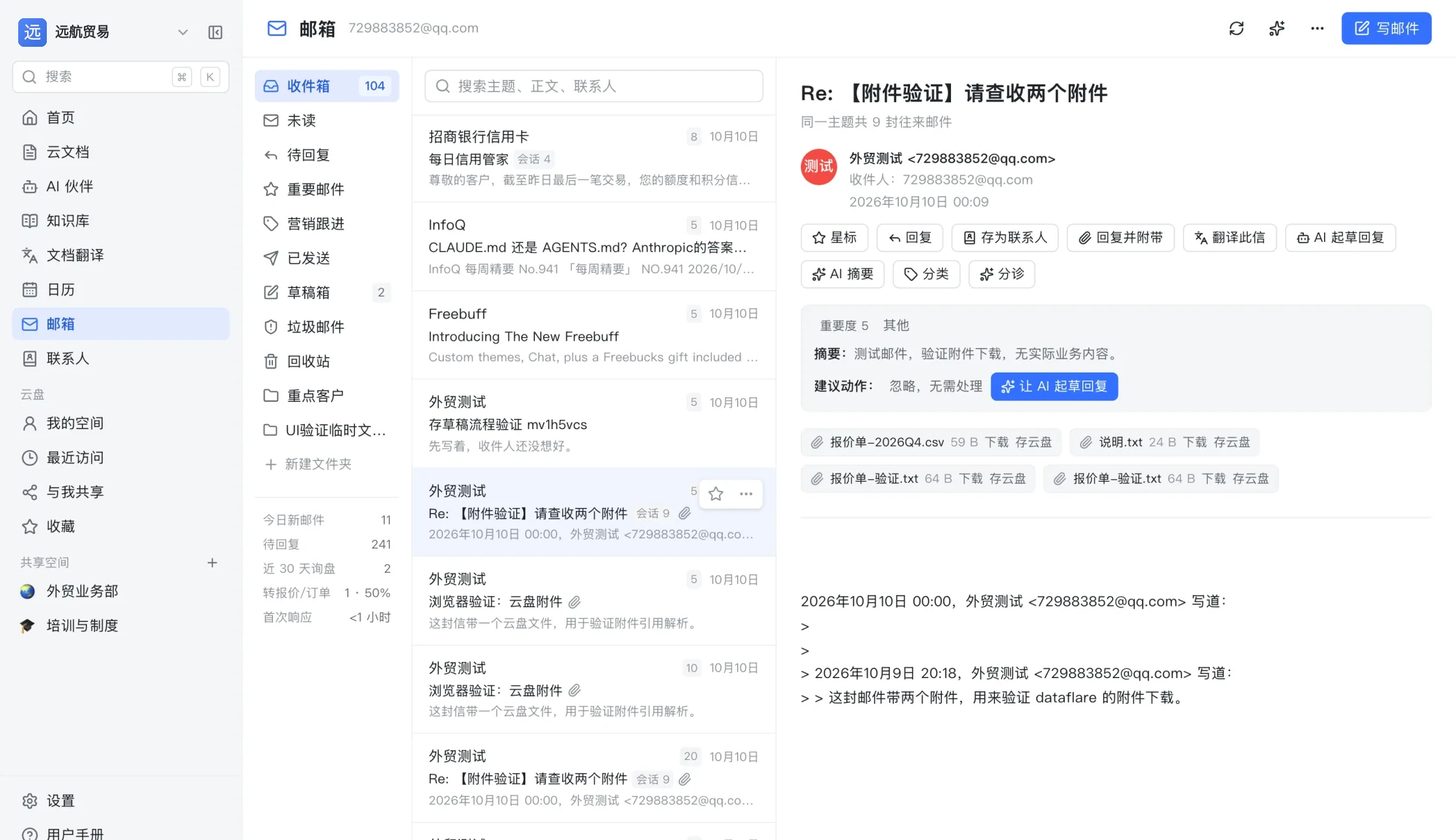This screenshot has height=840, width=1456.
Task: Select the 营销跟进 folder
Action: pos(326,224)
